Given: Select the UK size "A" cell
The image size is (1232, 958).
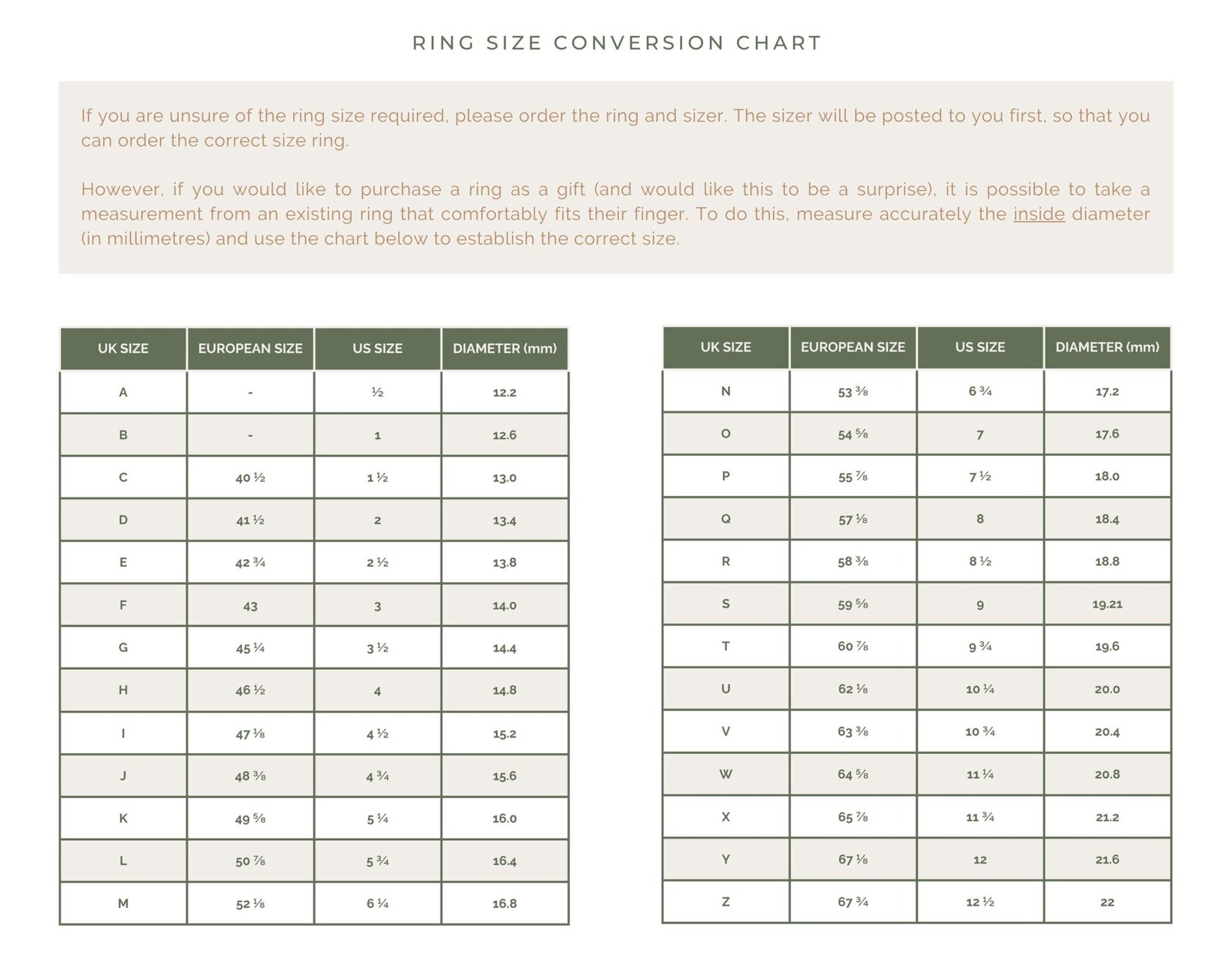Looking at the screenshot, I should (x=123, y=392).
